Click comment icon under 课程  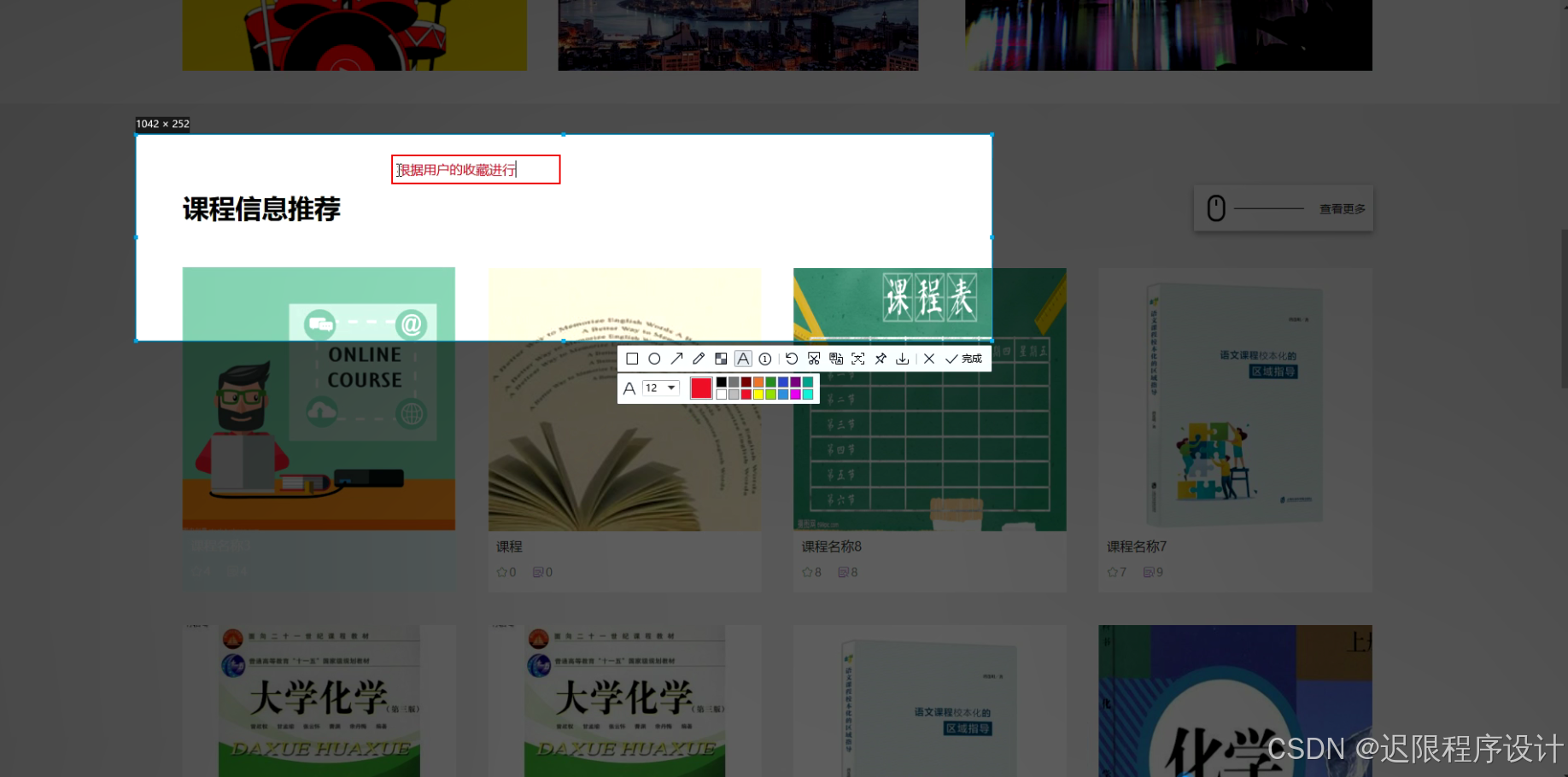[x=538, y=572]
